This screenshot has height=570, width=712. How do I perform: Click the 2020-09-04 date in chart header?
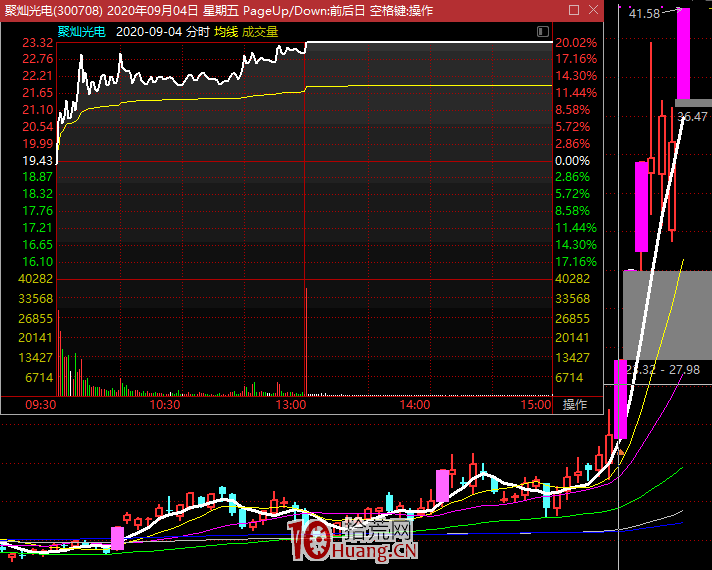[x=148, y=31]
